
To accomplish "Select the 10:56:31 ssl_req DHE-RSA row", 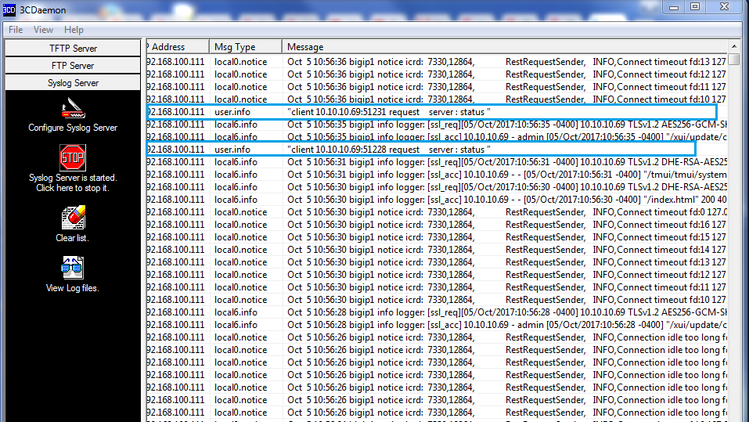I will (437, 162).
